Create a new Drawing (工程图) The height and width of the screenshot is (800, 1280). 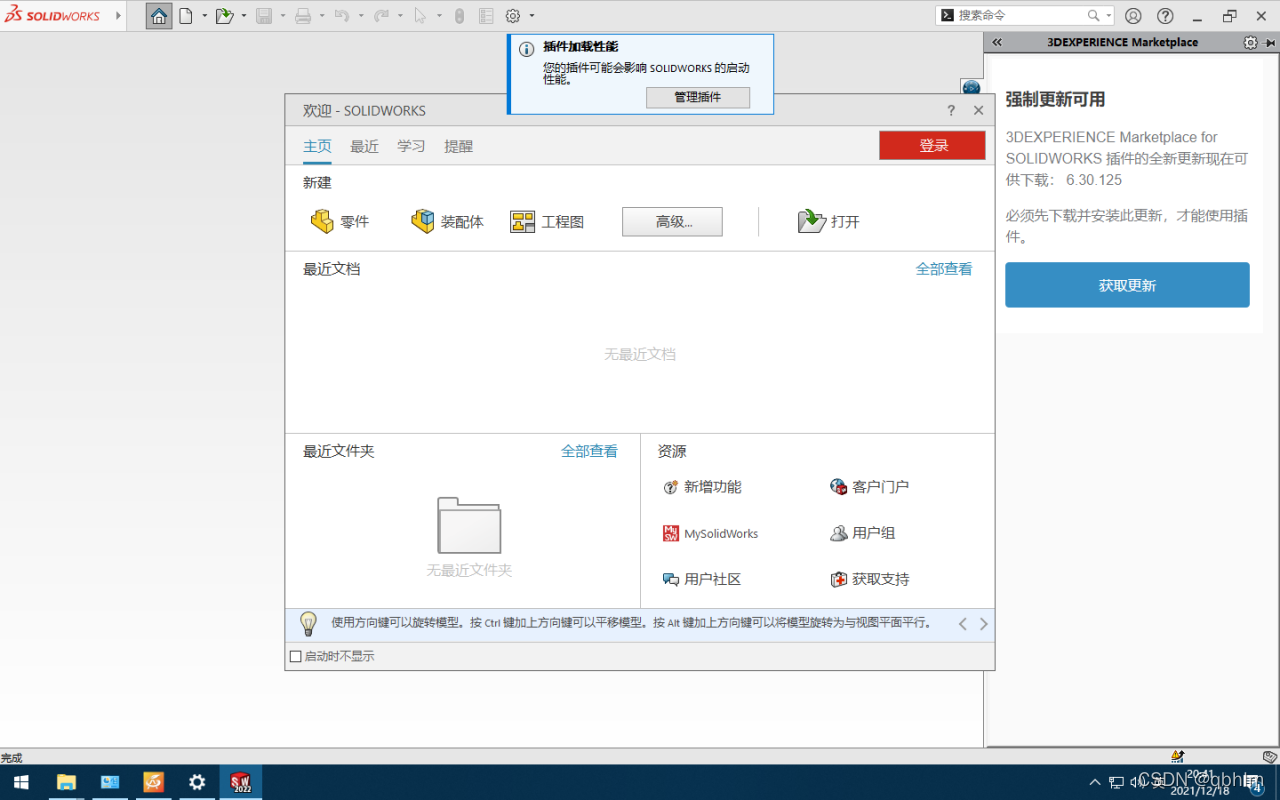click(x=547, y=222)
